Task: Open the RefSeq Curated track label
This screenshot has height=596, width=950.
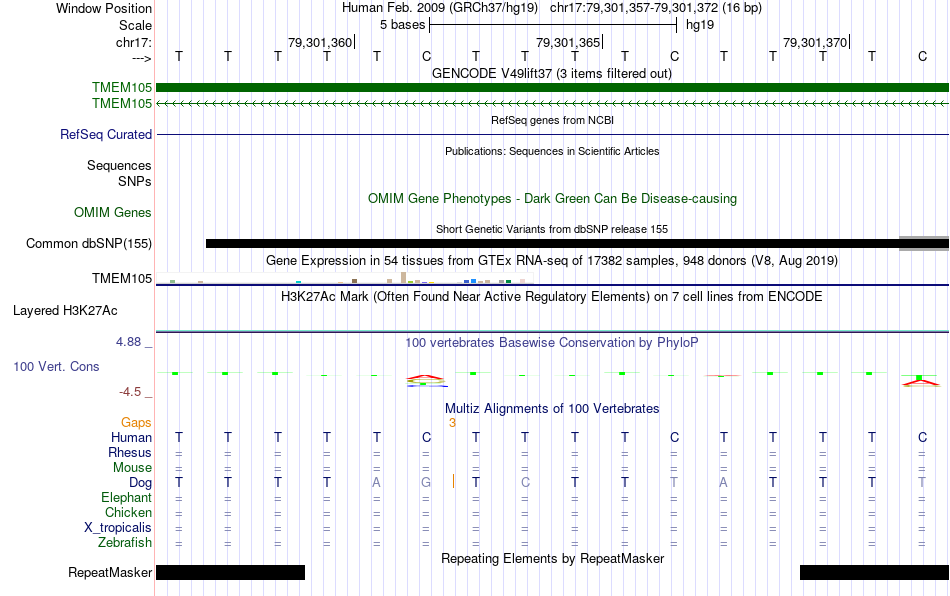Action: pos(105,134)
